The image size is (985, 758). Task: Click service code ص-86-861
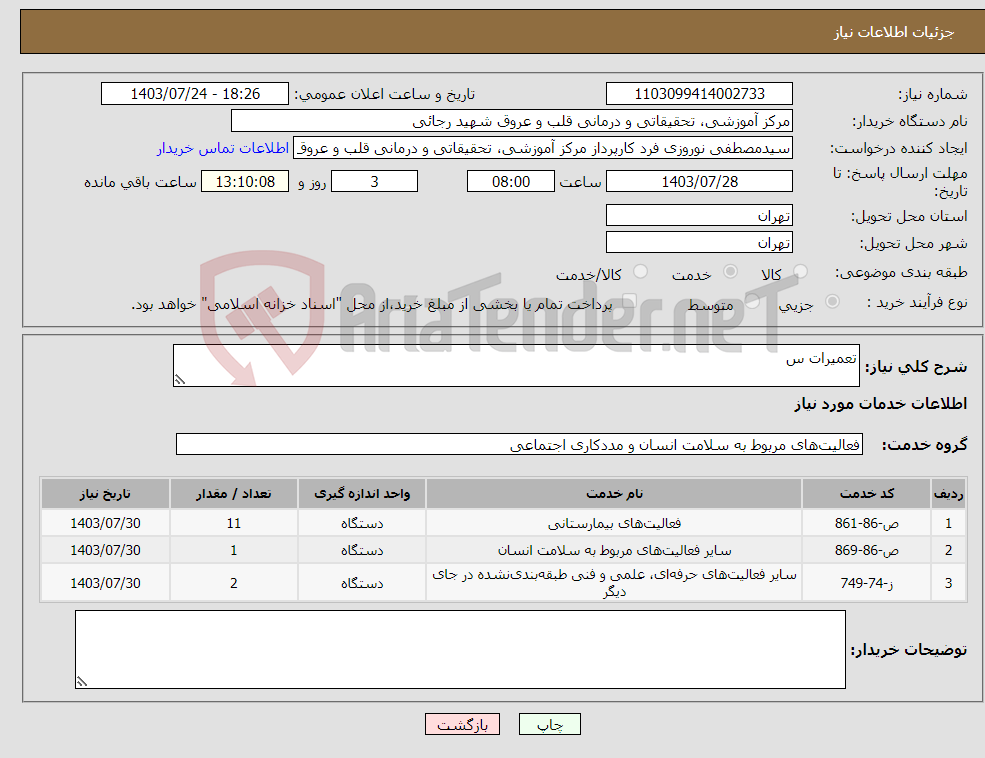(x=866, y=523)
